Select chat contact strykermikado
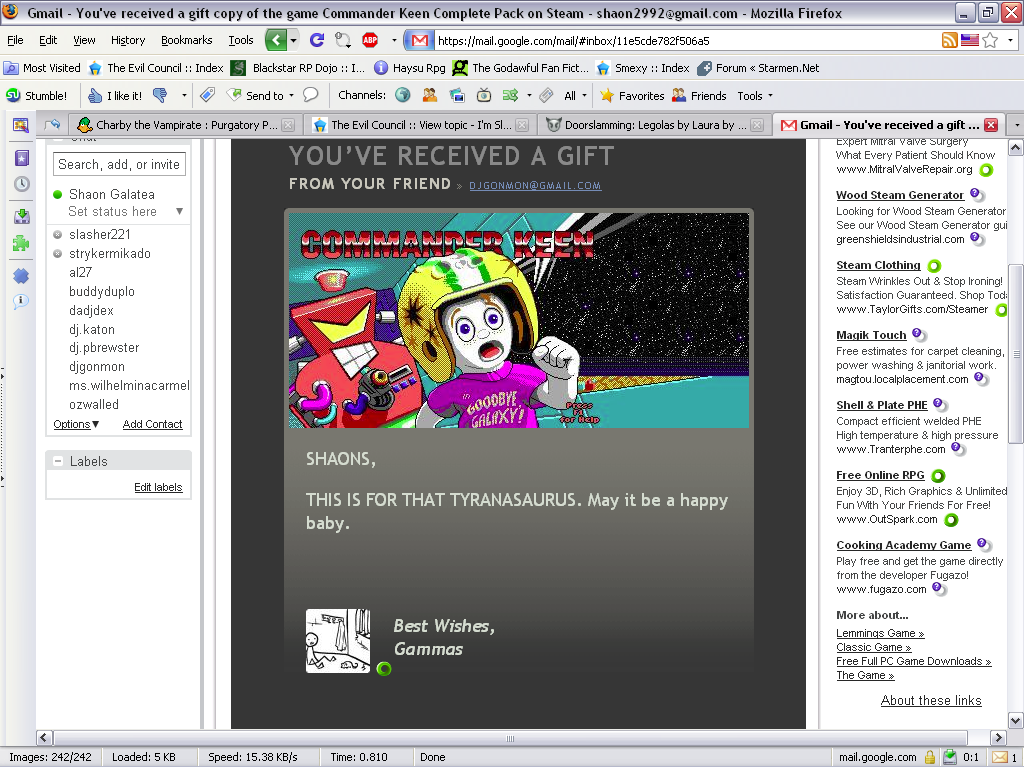This screenshot has height=768, width=1024. (110, 253)
